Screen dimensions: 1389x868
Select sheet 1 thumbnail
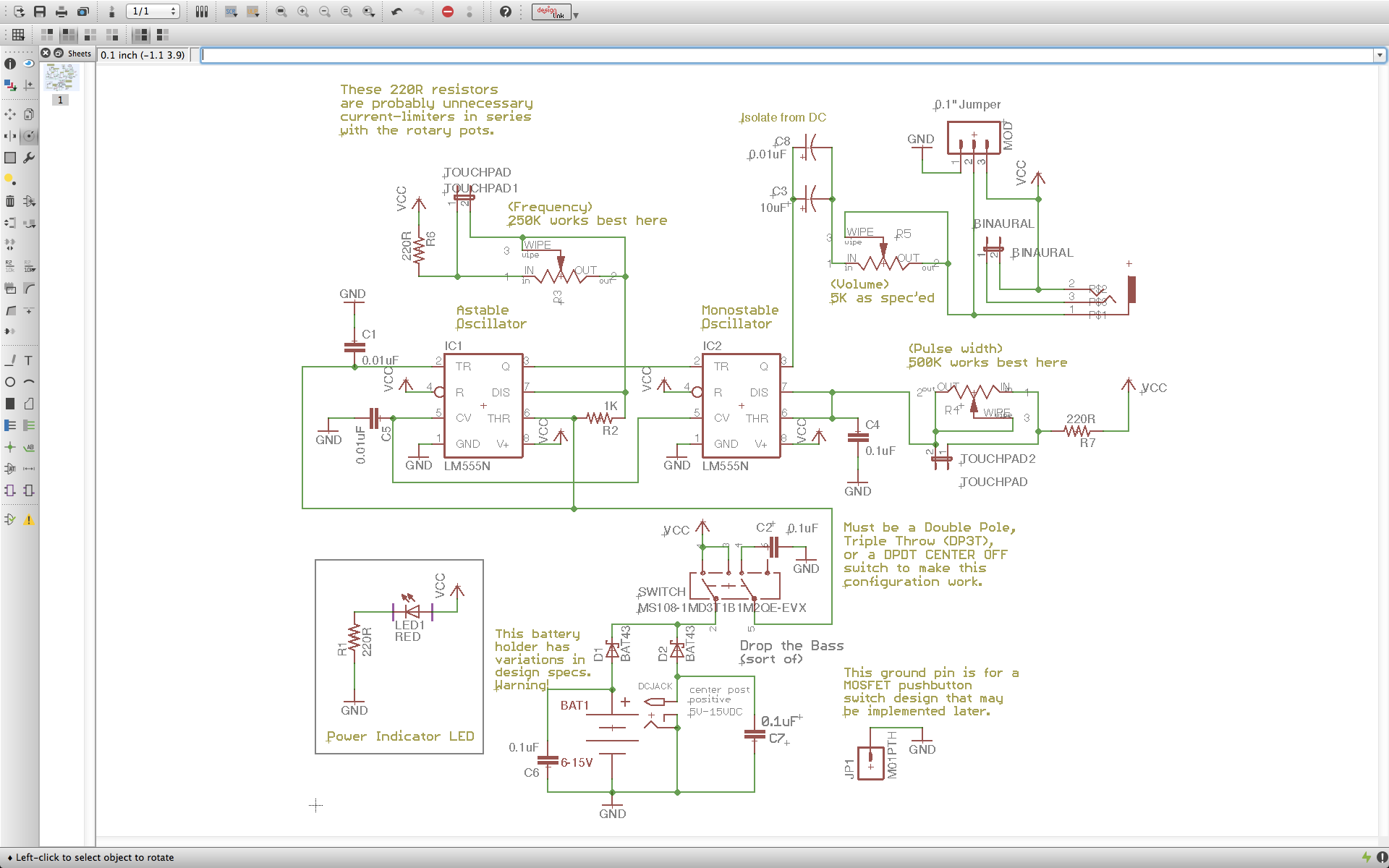61,77
